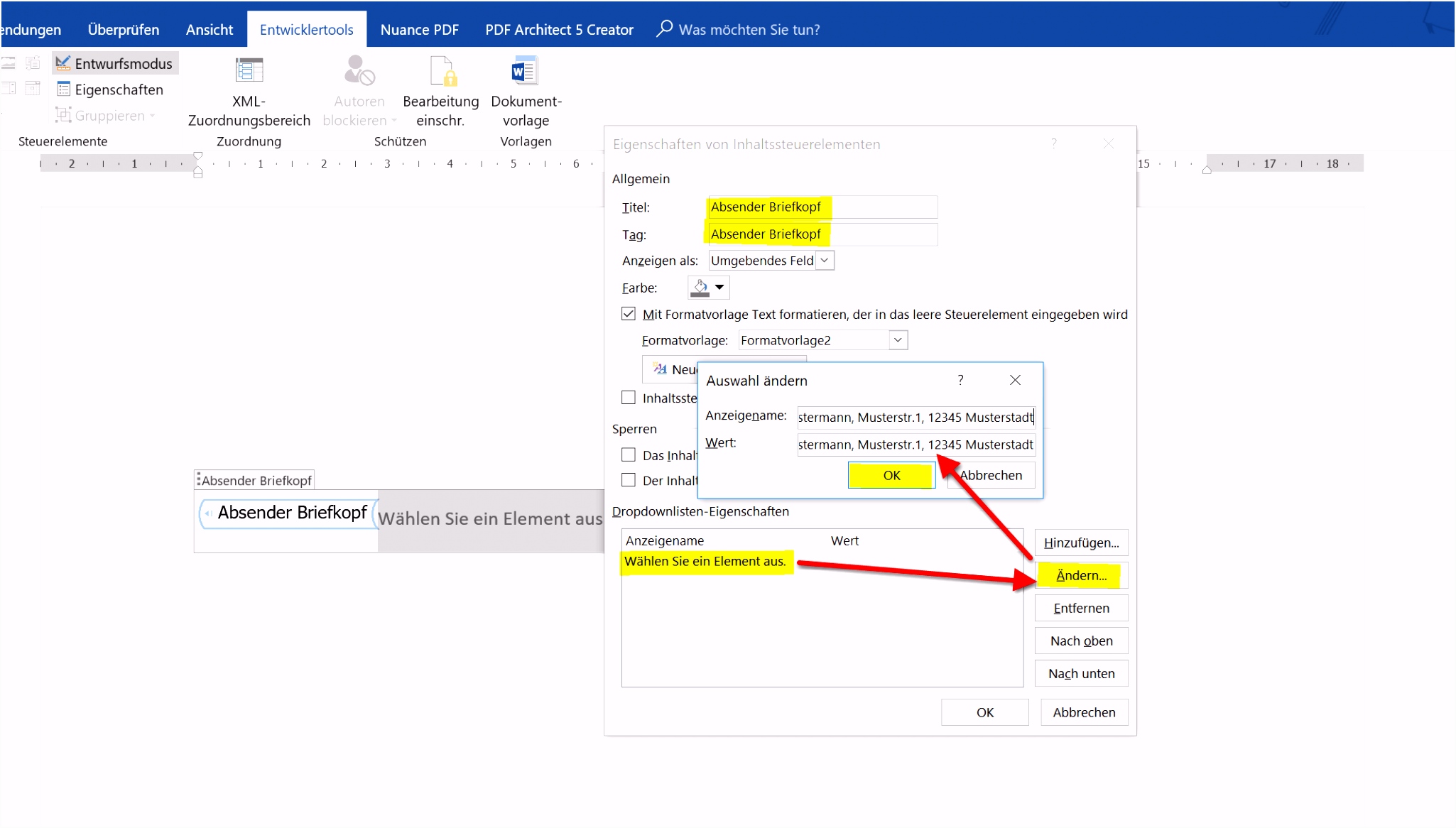
Task: Switch to the Überprüfen tab
Action: tap(124, 30)
